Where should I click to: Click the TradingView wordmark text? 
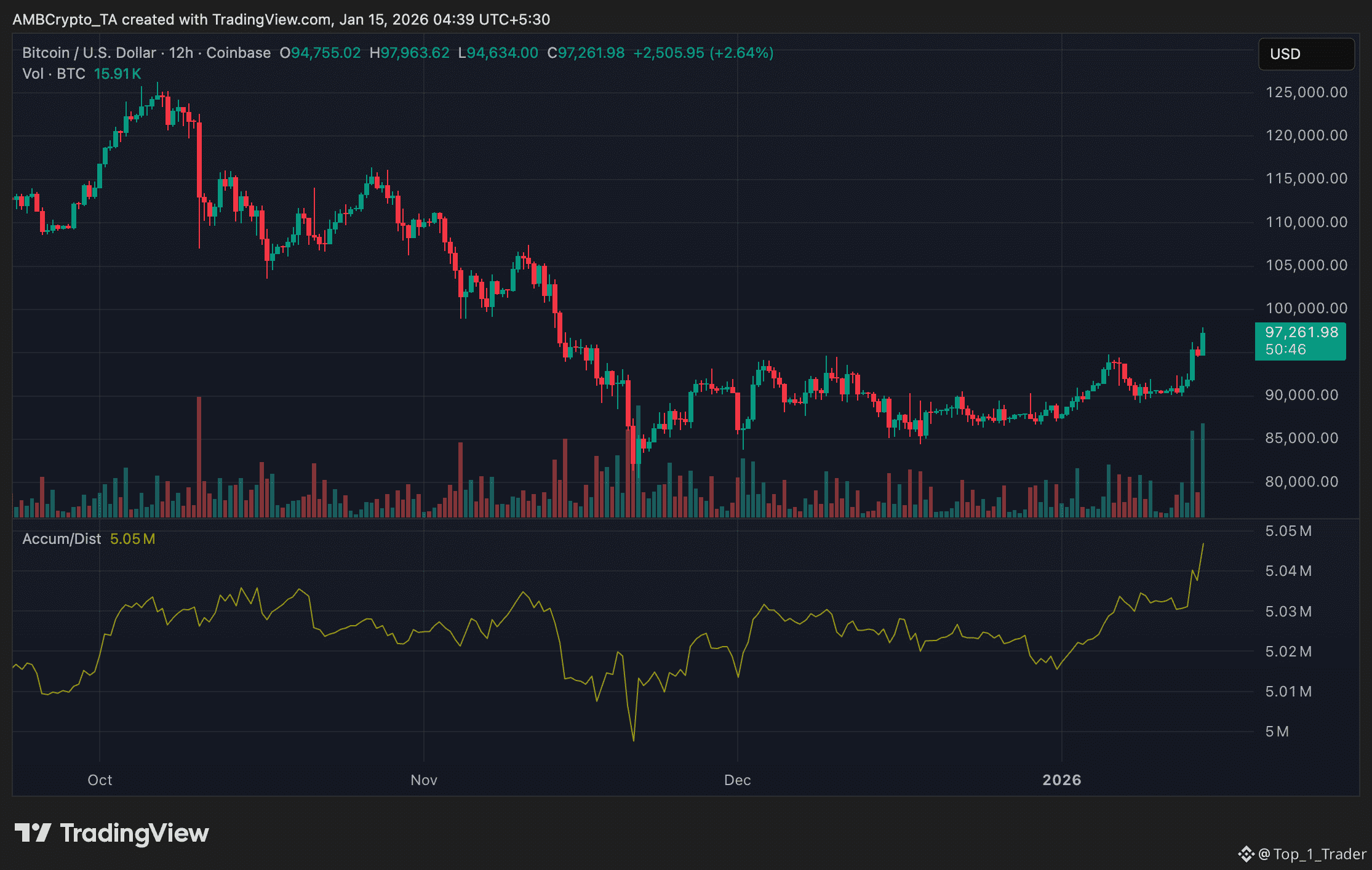[x=134, y=833]
